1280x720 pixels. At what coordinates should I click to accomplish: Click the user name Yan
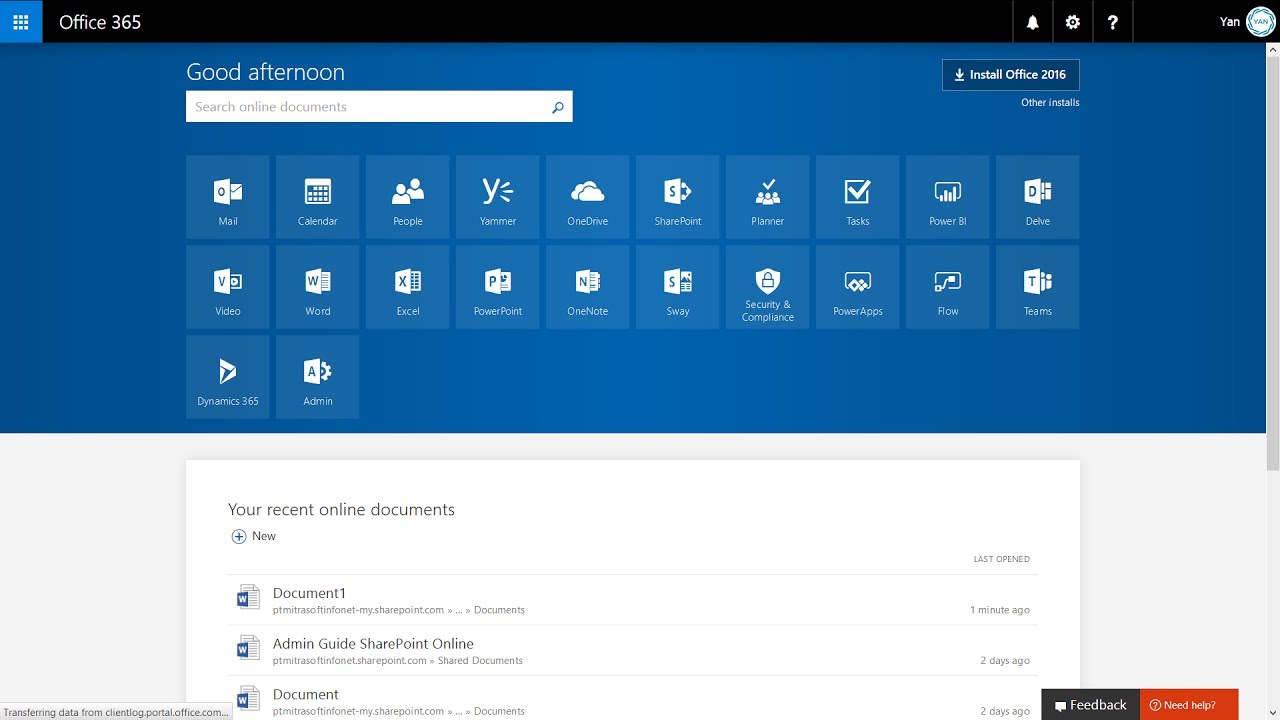[1230, 22]
